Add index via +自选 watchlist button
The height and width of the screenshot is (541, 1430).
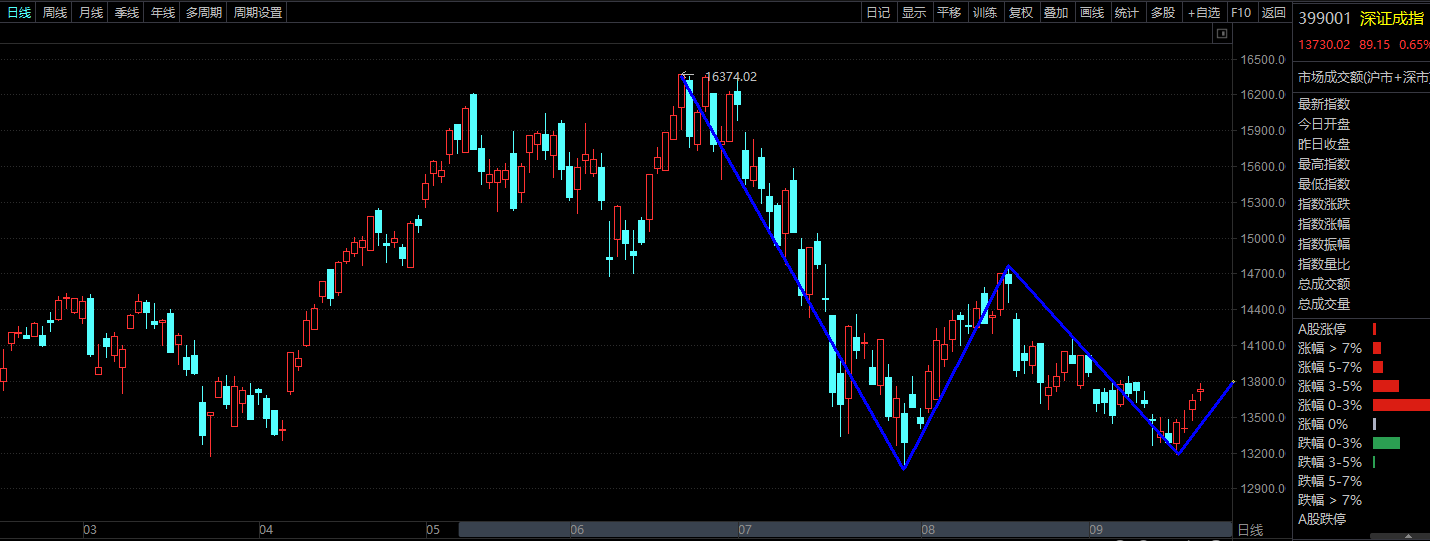coord(1204,12)
